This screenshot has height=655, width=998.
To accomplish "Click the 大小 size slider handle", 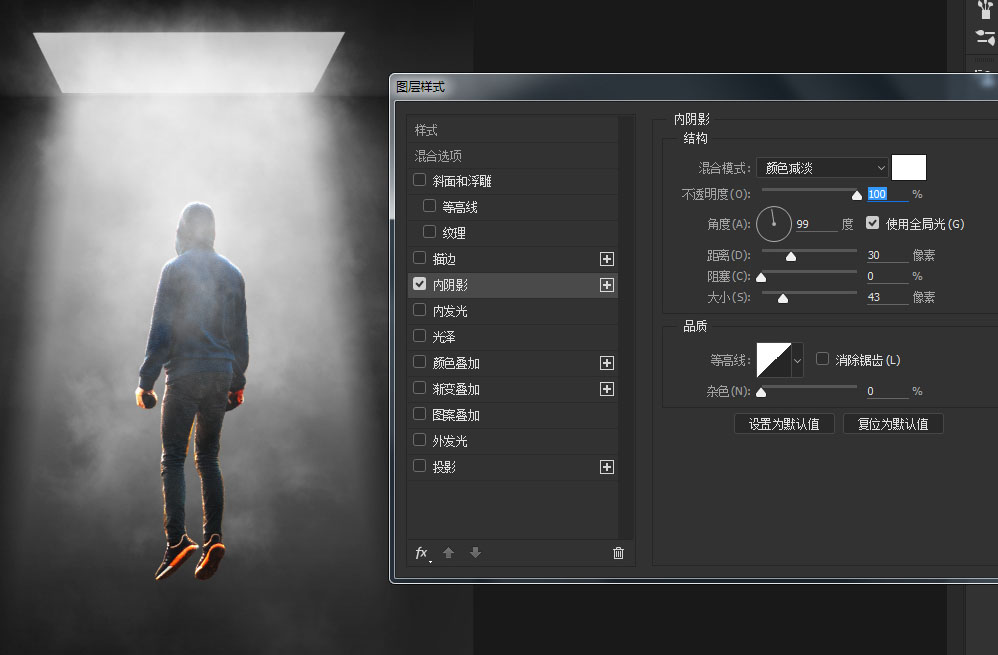I will [x=783, y=299].
